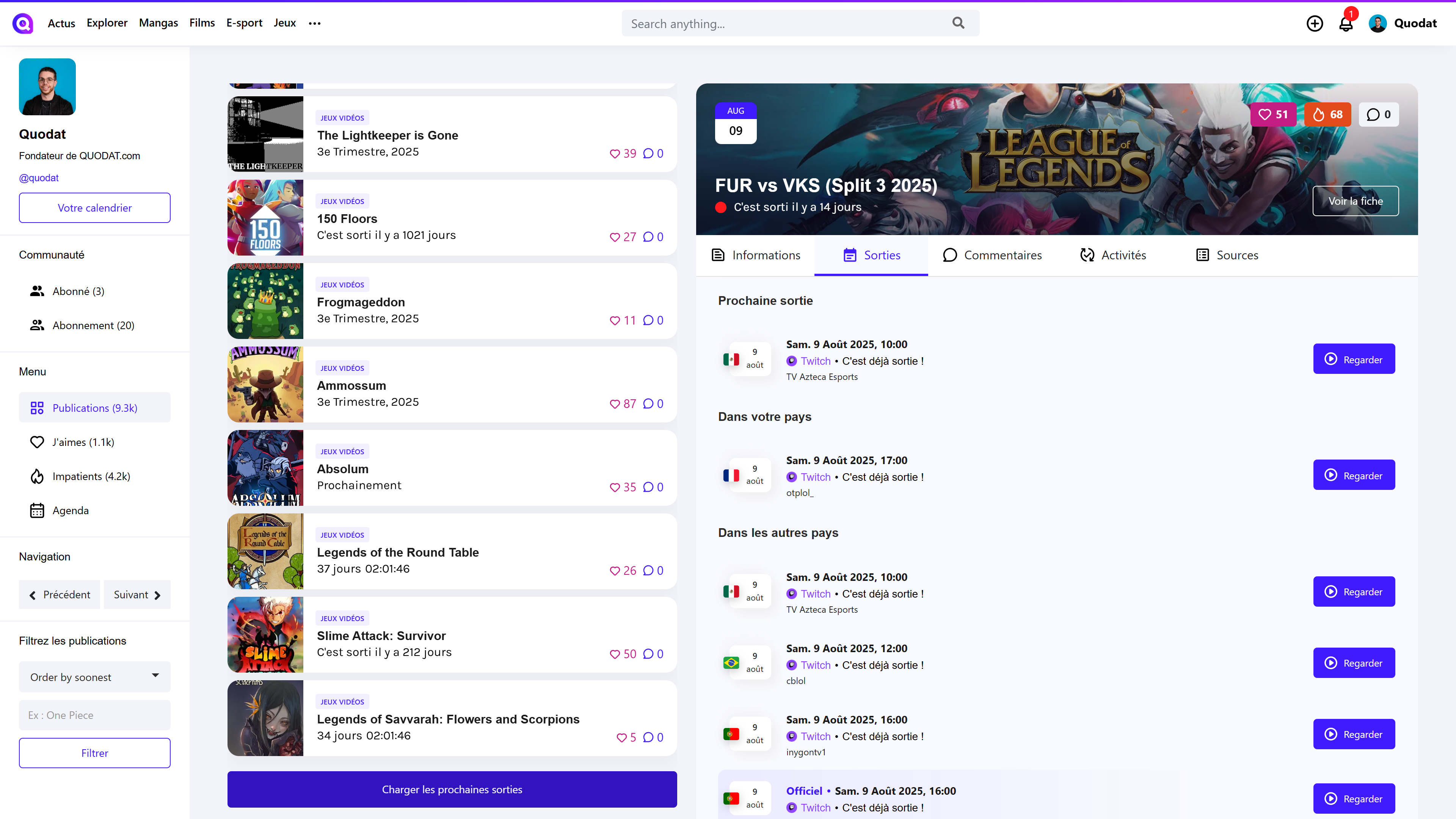Viewport: 1456px width, 819px height.
Task: Click Charger les prochaines sorties button
Action: point(452,789)
